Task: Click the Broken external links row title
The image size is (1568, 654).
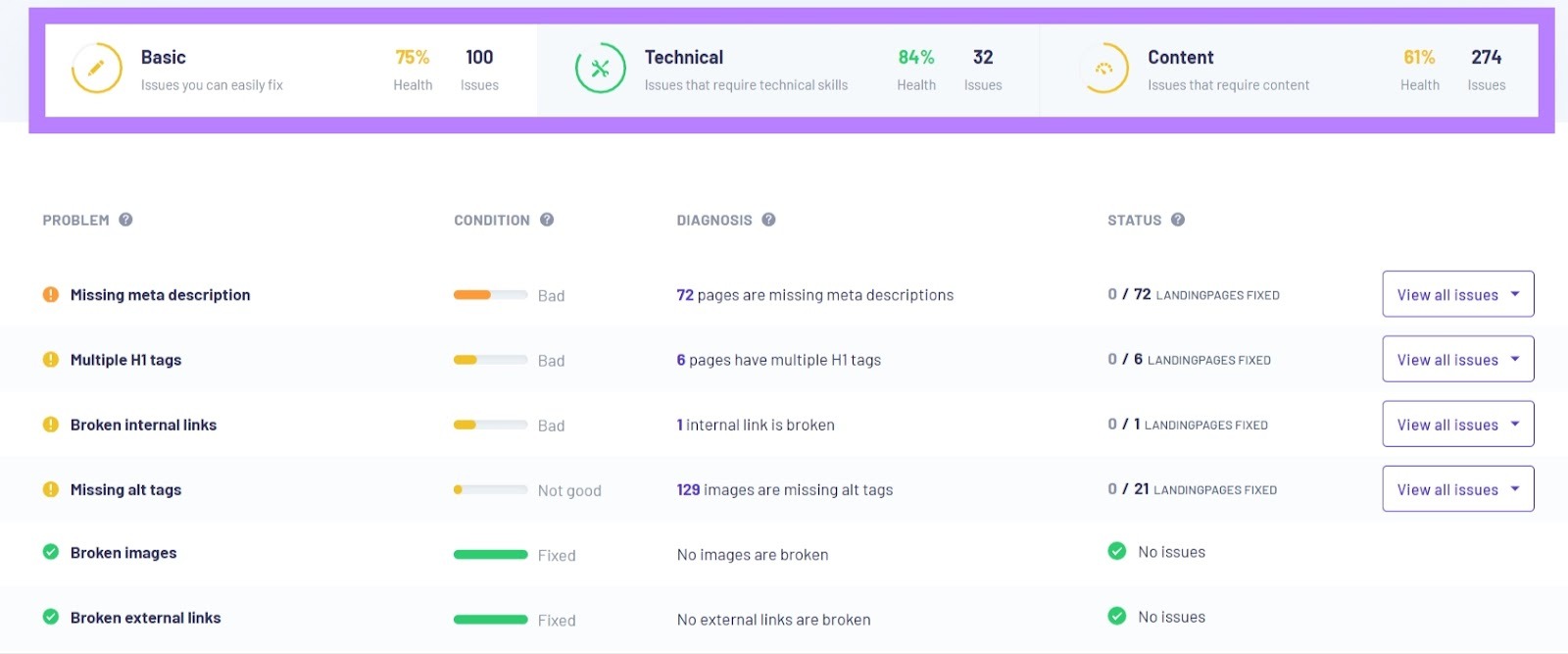Action: pyautogui.click(x=145, y=618)
